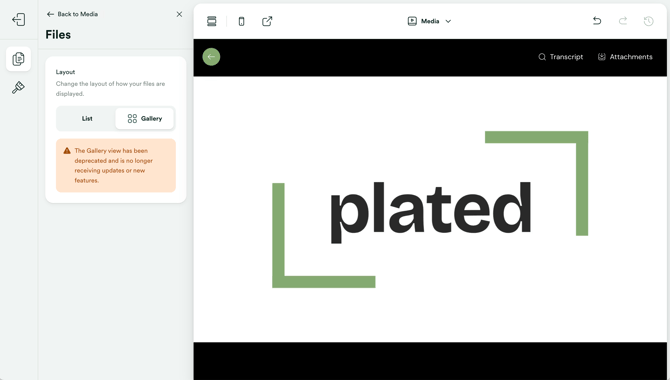Open preview in new tab icon
The width and height of the screenshot is (670, 380).
pyautogui.click(x=267, y=21)
